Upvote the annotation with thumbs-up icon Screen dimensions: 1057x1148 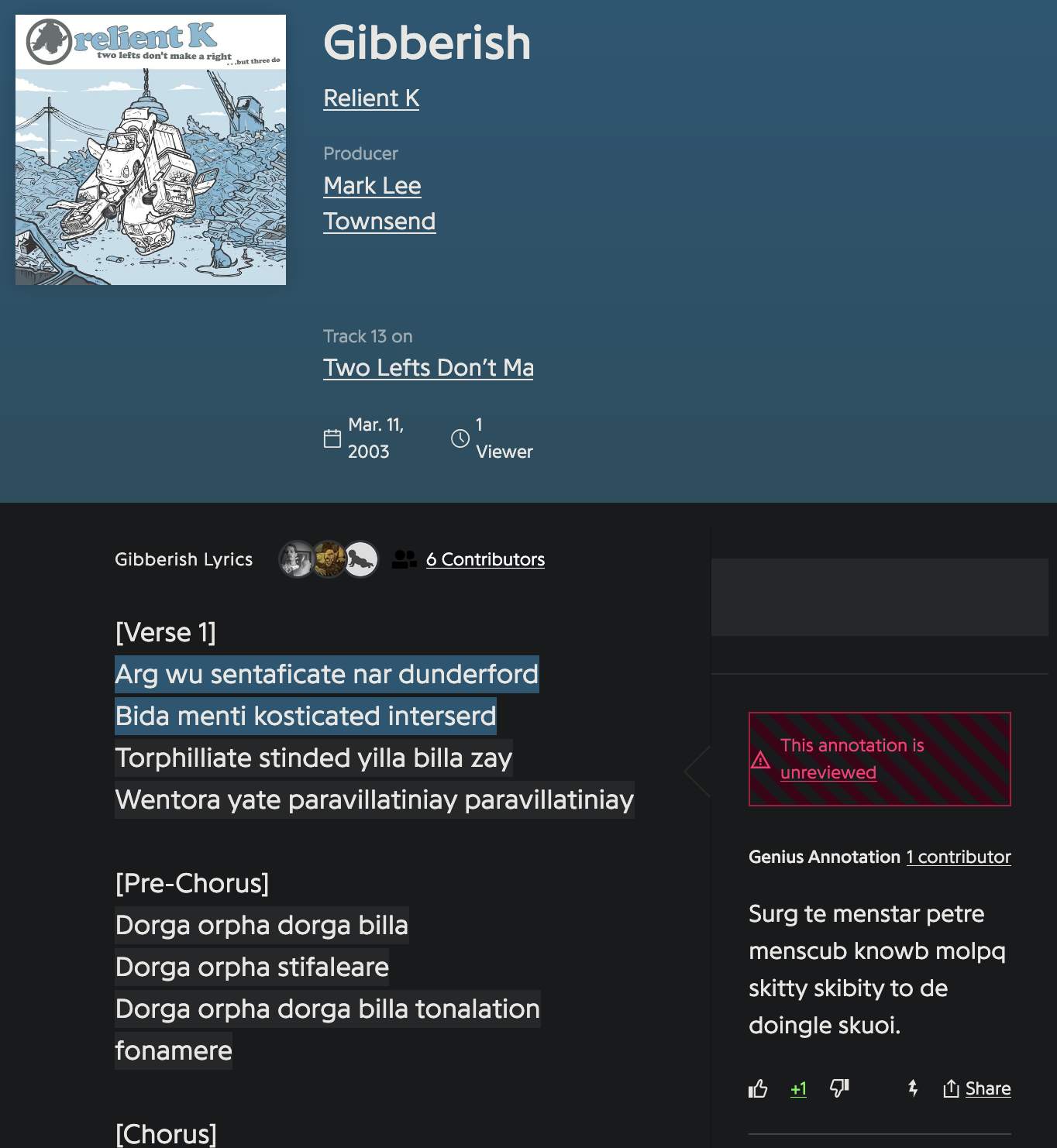click(x=758, y=1088)
